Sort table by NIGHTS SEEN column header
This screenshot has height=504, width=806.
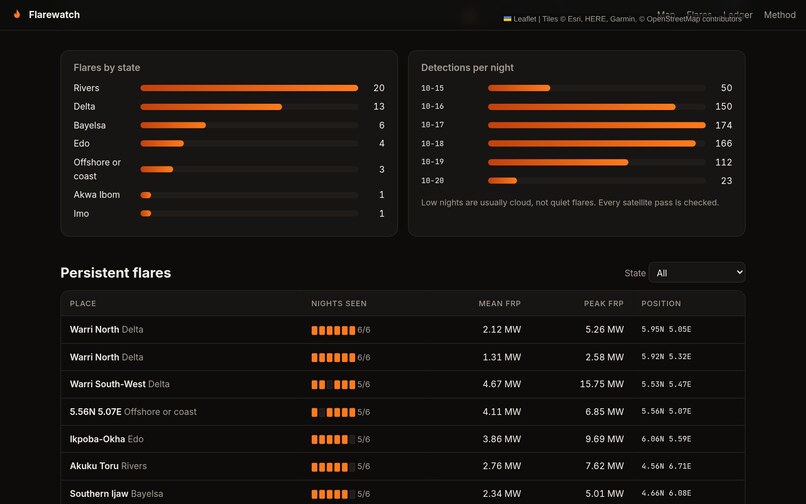(339, 303)
